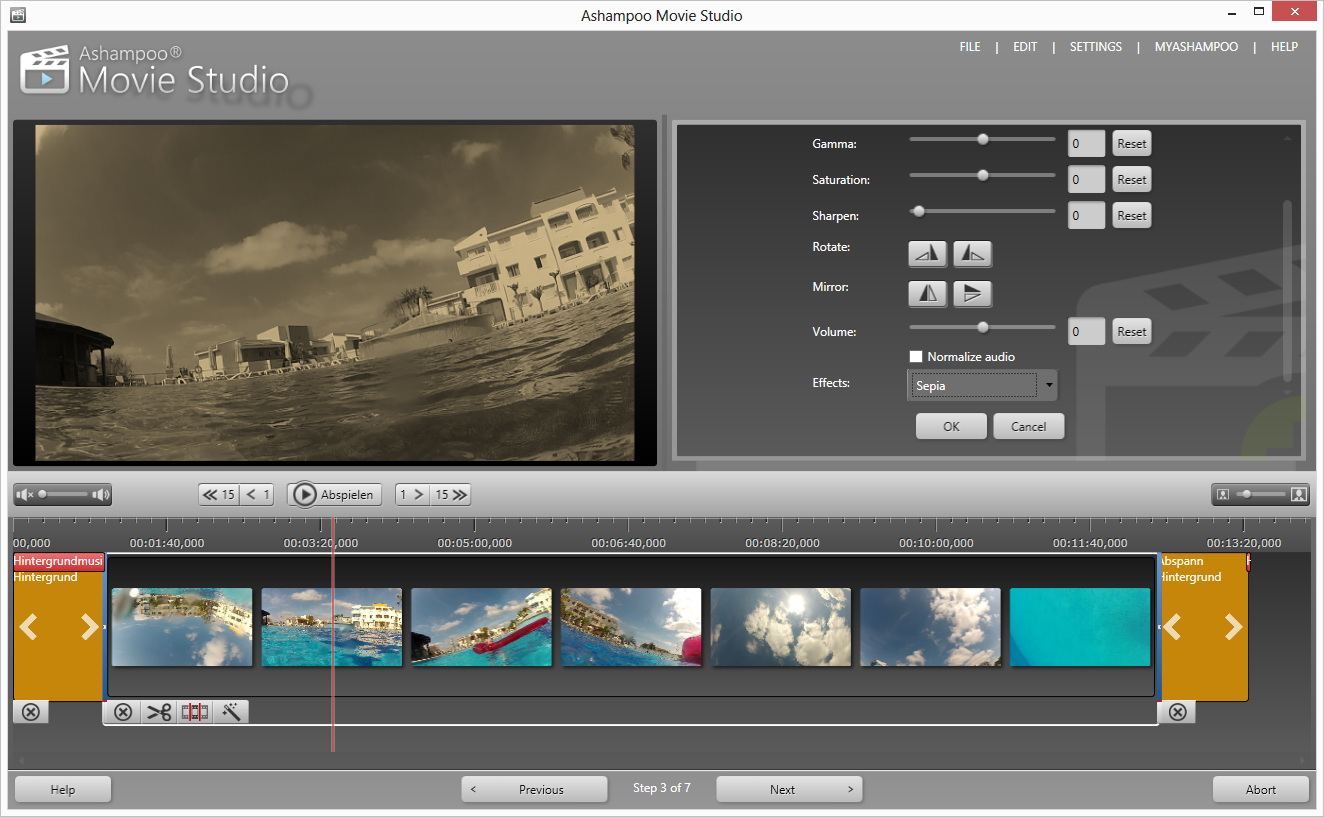Screen dimensions: 1324x817
Task: Click the left arrow on the Hintergrund intro clip
Action: coord(29,627)
